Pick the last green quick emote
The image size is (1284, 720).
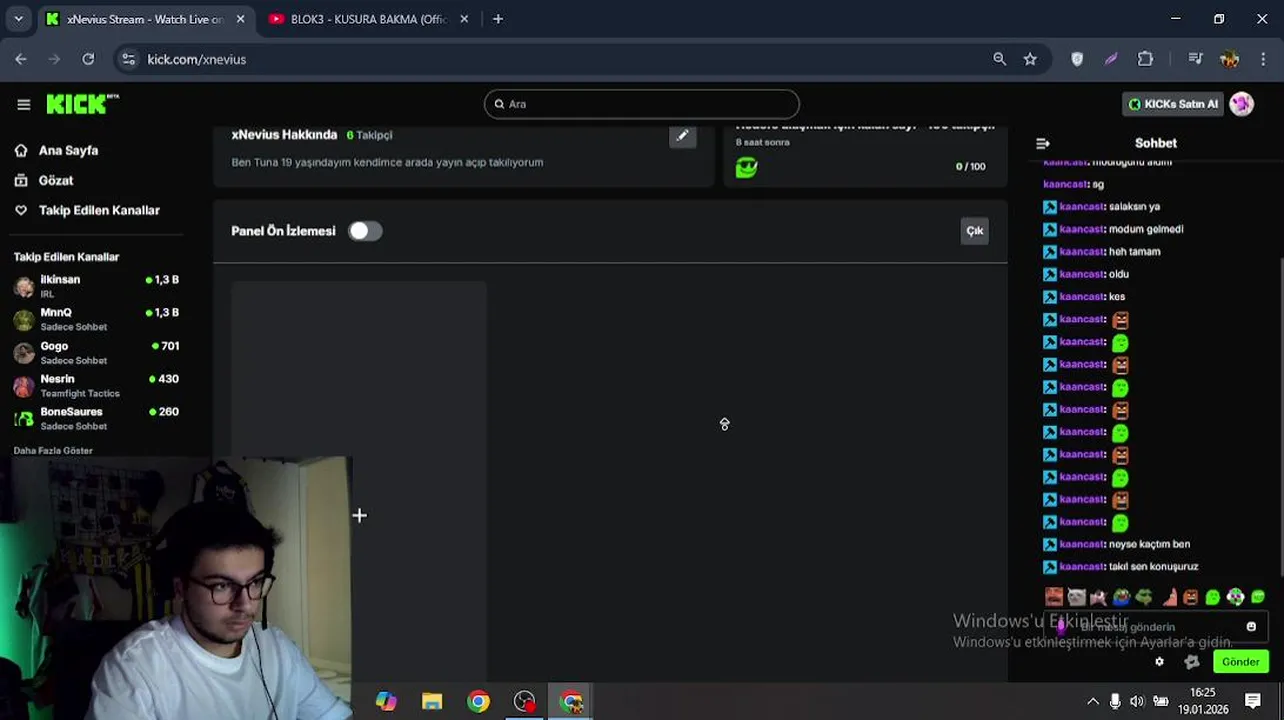coord(1258,597)
